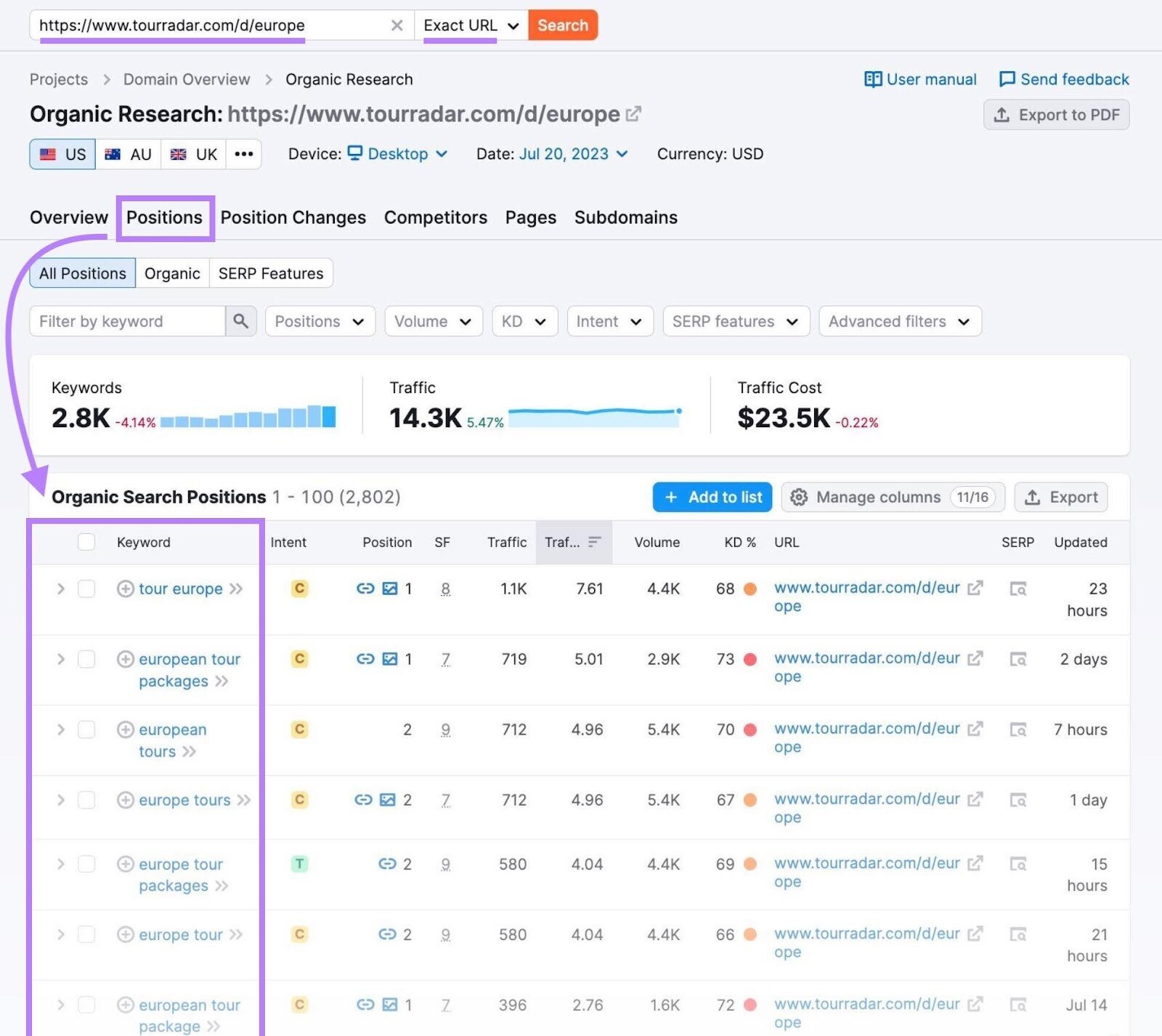Expand the 'tour europe' row details
The image size is (1162, 1036).
(x=61, y=588)
